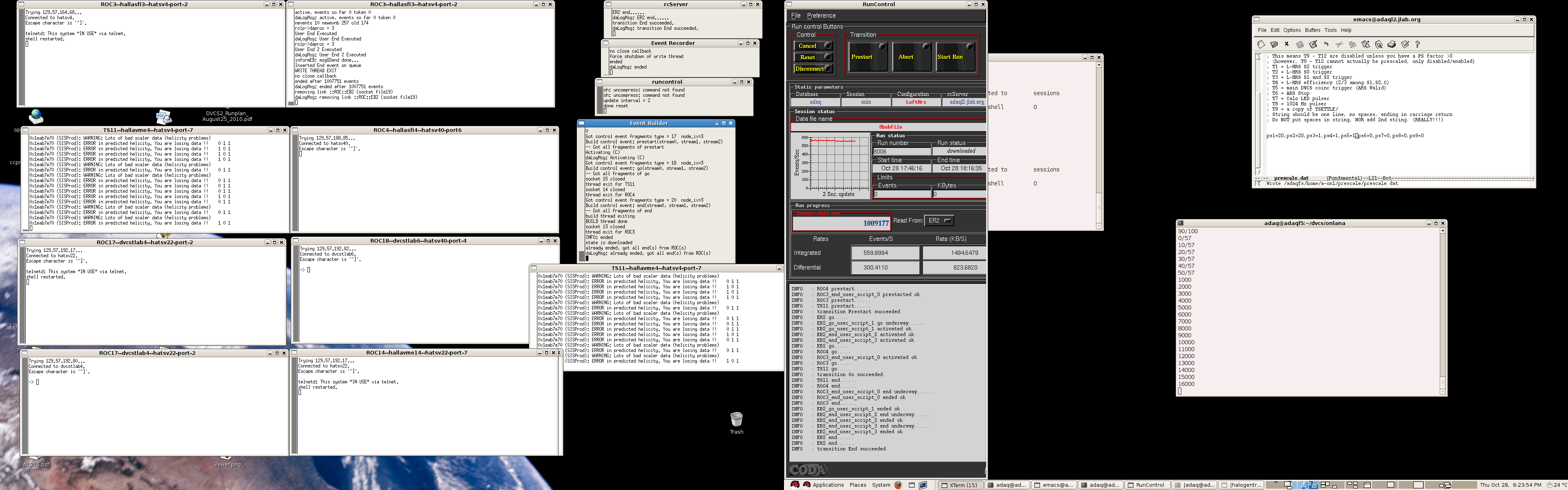Click rcServer value adaql2.jlab.org
The image size is (1568, 490).
pyautogui.click(x=967, y=102)
